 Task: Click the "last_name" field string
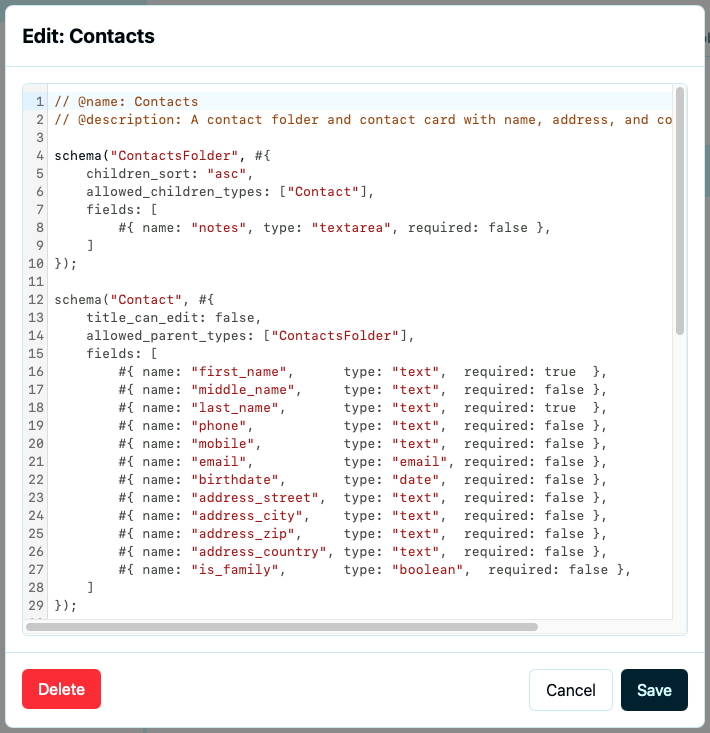235,408
